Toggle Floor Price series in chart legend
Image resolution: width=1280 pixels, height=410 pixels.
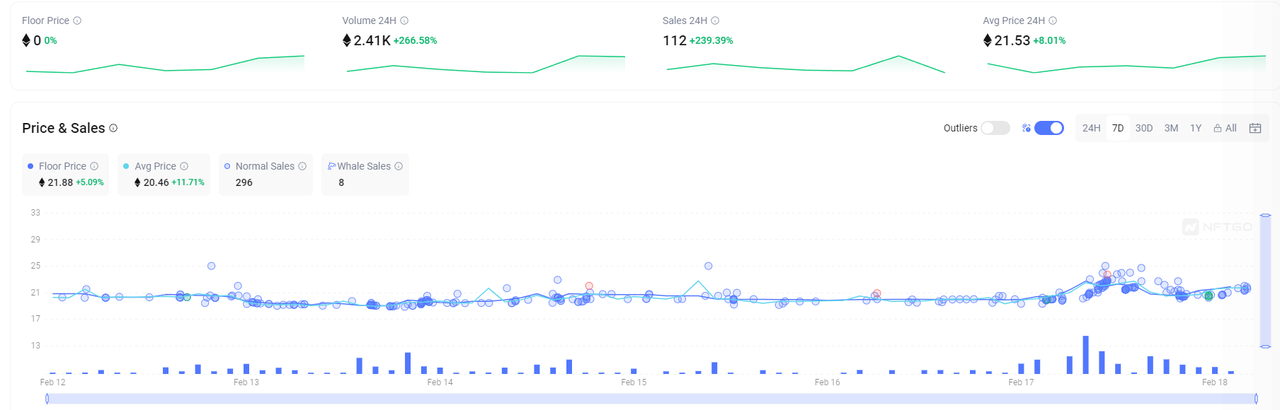[x=62, y=166]
